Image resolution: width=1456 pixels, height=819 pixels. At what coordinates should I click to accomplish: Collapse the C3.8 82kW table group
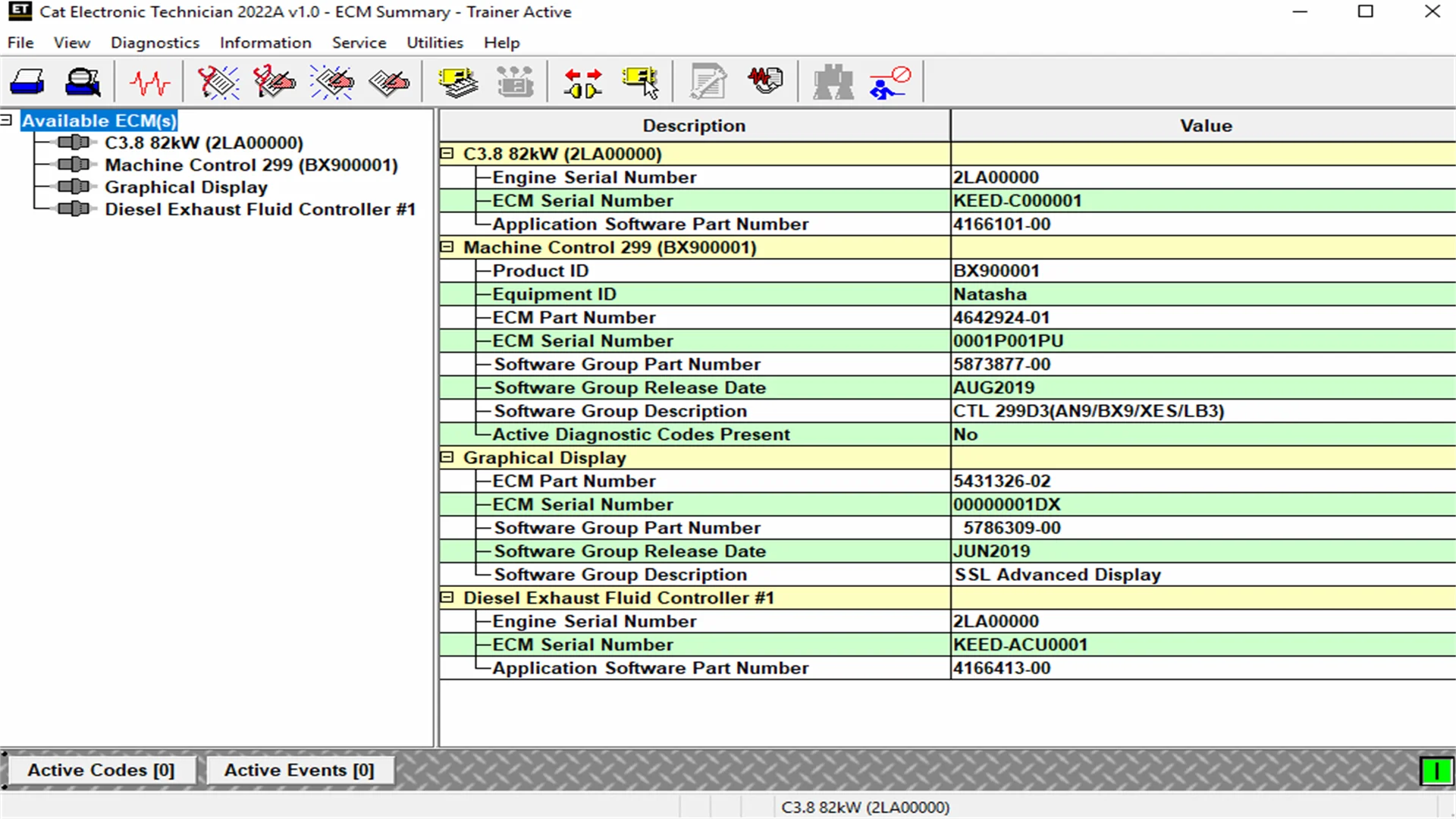[x=447, y=153]
